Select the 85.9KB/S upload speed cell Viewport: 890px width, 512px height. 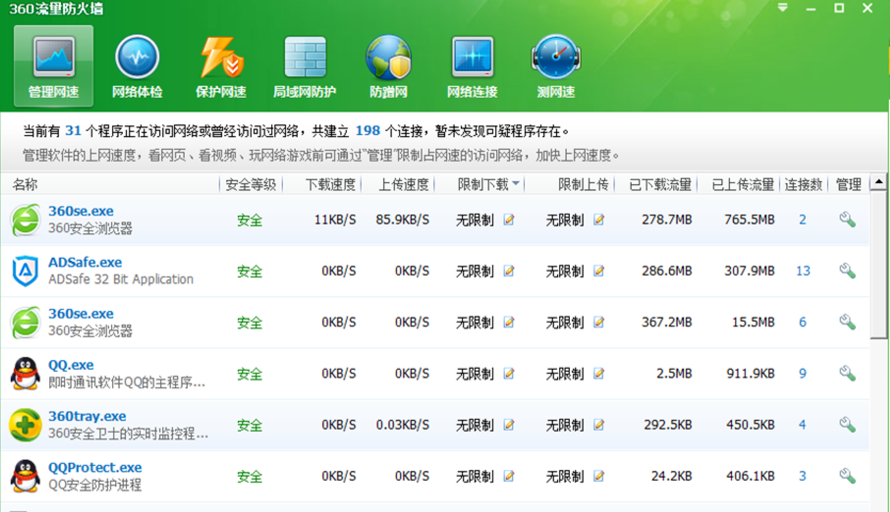[x=402, y=220]
